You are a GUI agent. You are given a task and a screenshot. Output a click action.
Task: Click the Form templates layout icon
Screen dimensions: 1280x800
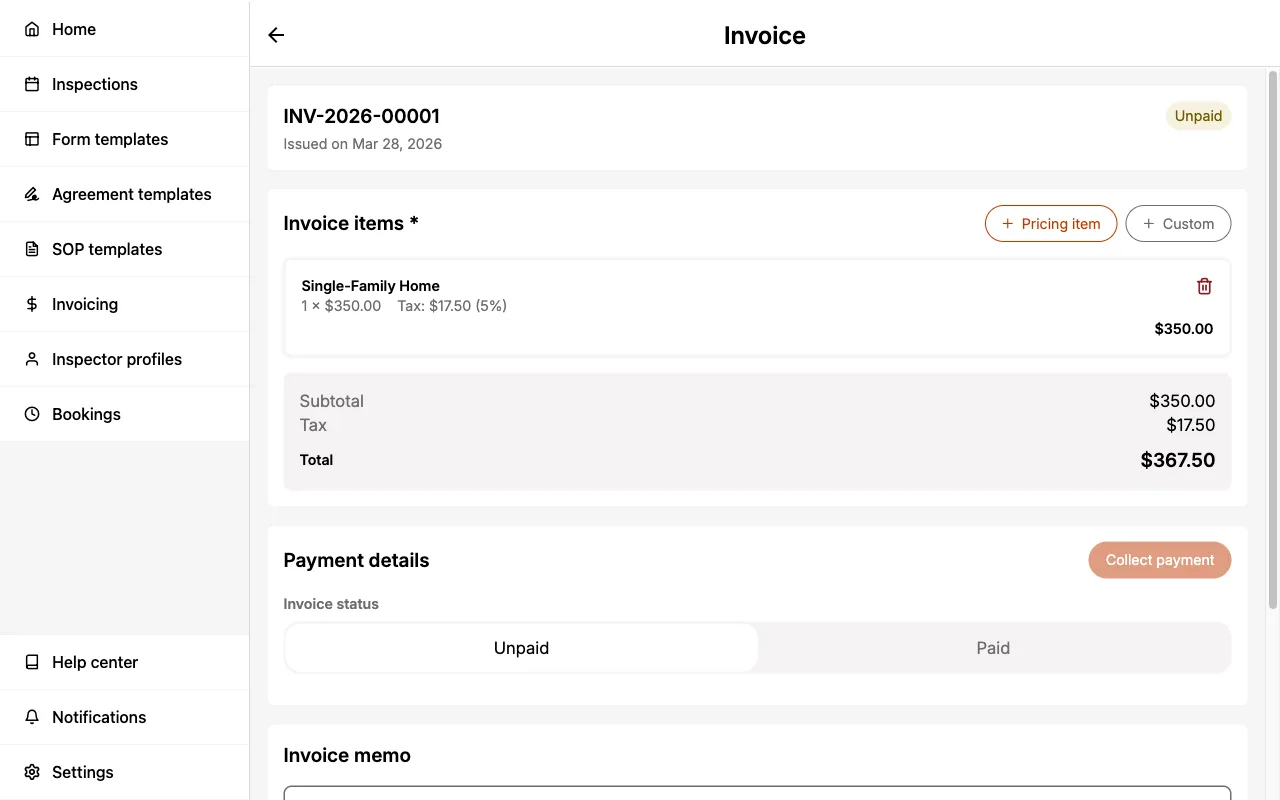pyautogui.click(x=32, y=139)
